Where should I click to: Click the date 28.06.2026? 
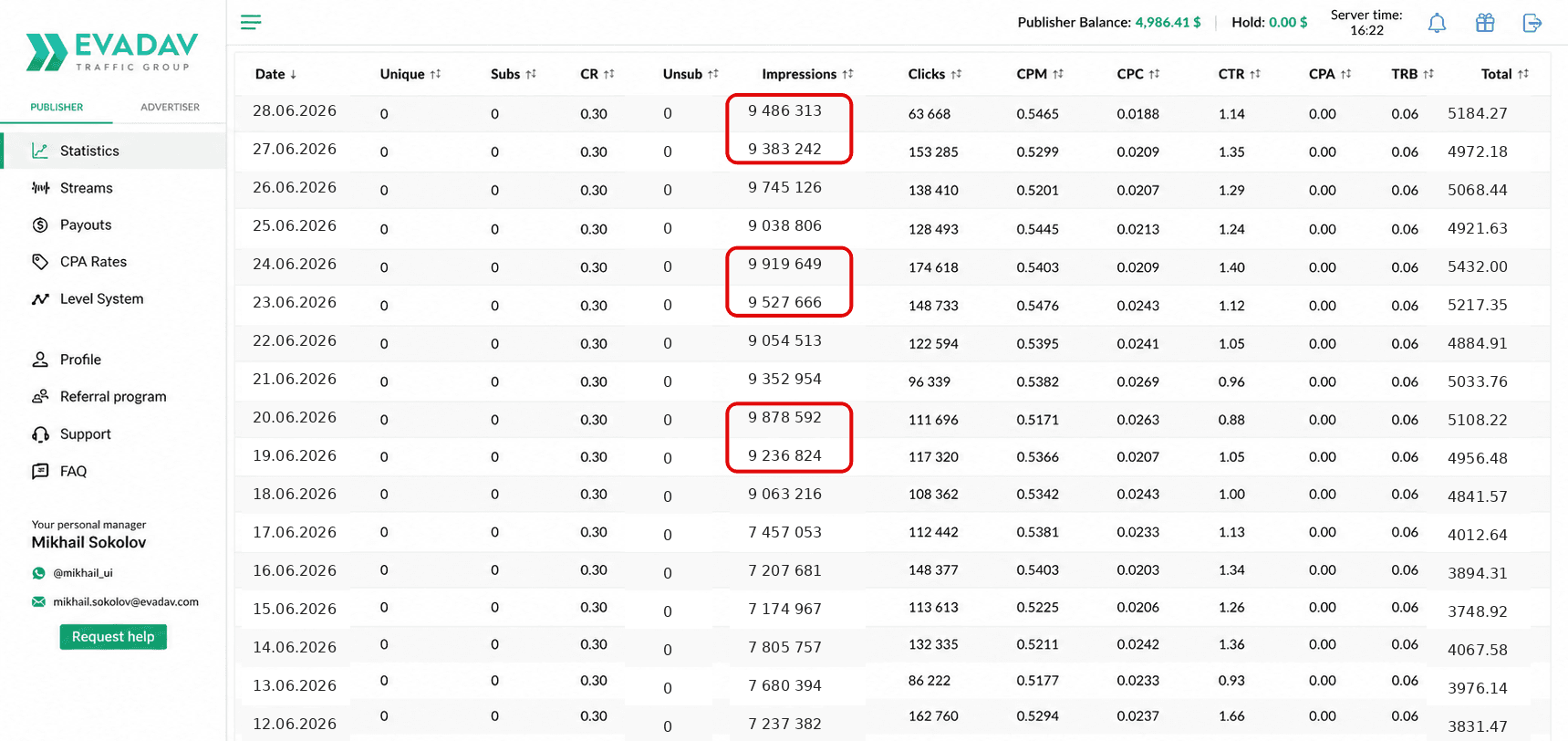(295, 110)
